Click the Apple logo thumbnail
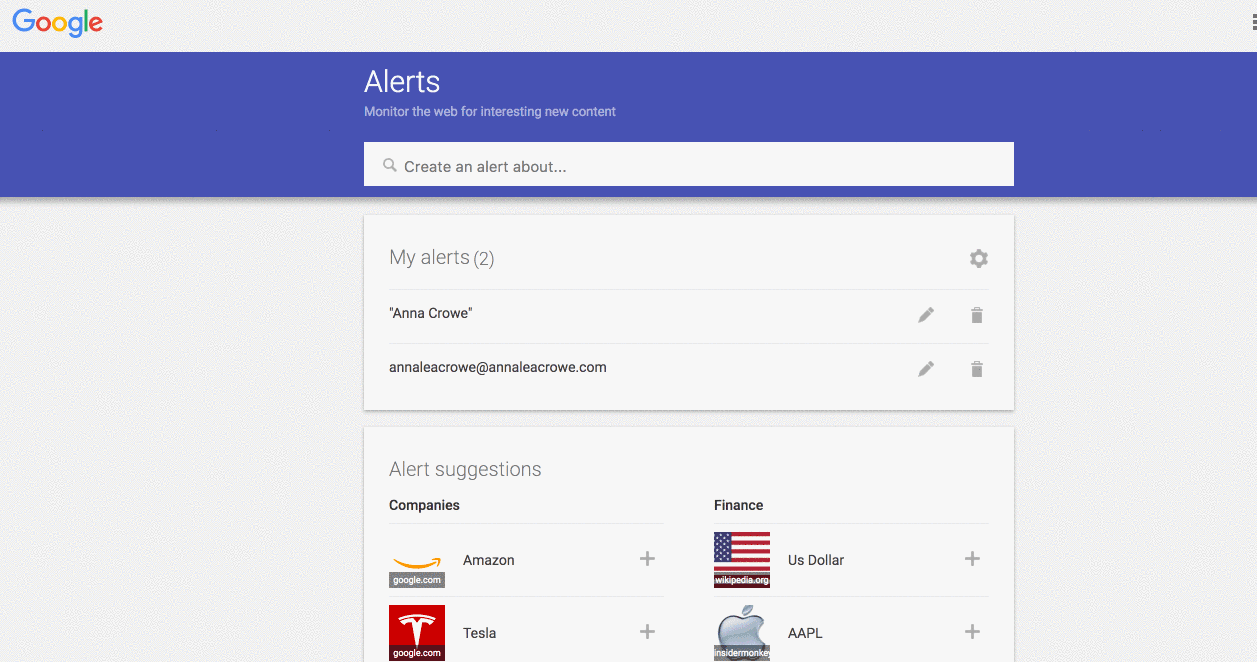The width and height of the screenshot is (1257, 662). click(741, 632)
